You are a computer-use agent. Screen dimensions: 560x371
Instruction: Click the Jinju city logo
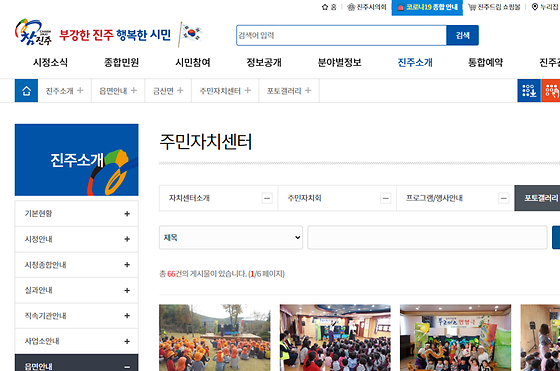[33, 32]
